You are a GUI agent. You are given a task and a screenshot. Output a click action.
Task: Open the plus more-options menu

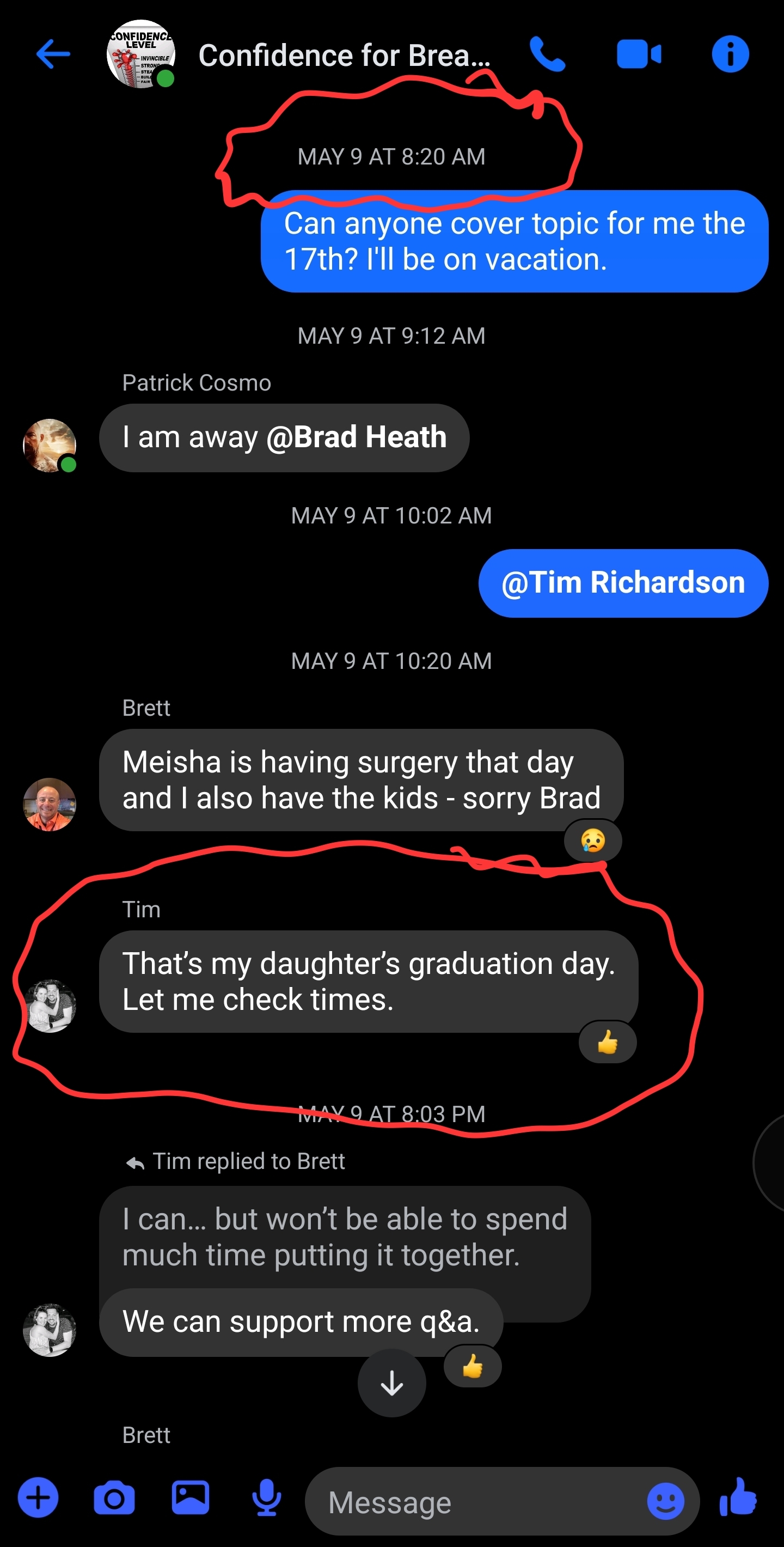coord(38,1498)
